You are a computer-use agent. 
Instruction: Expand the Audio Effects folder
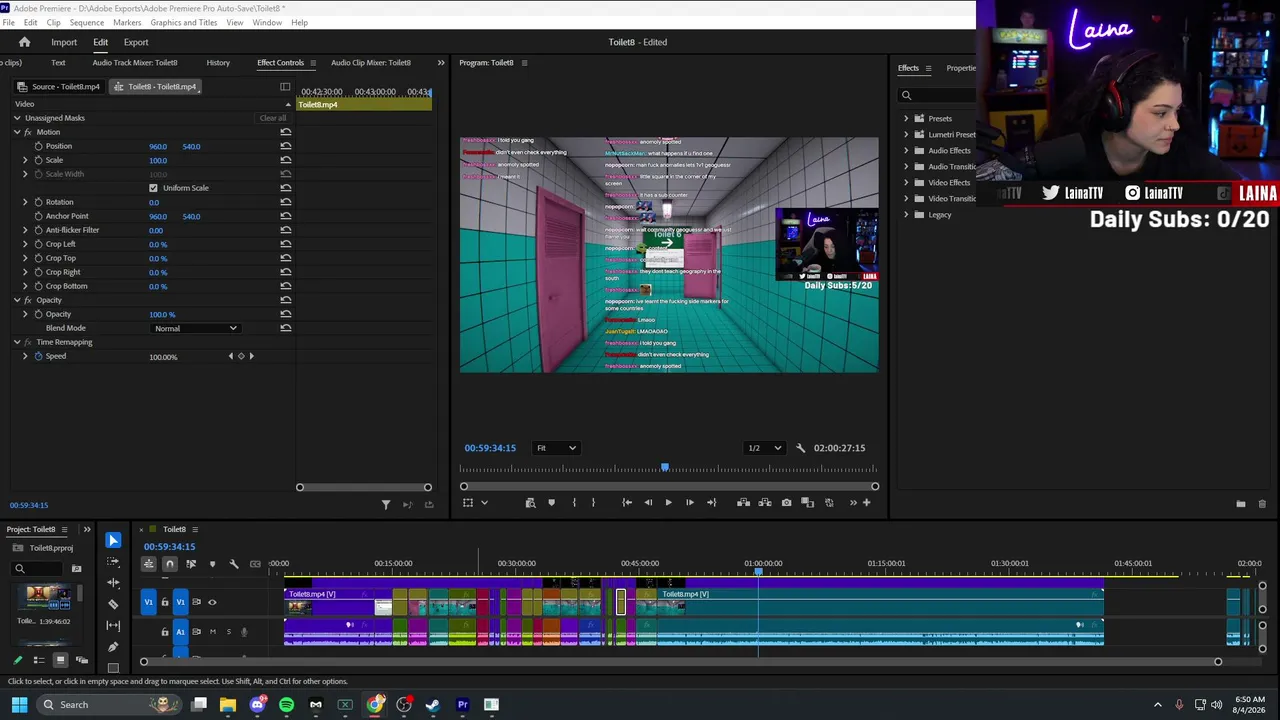(906, 151)
